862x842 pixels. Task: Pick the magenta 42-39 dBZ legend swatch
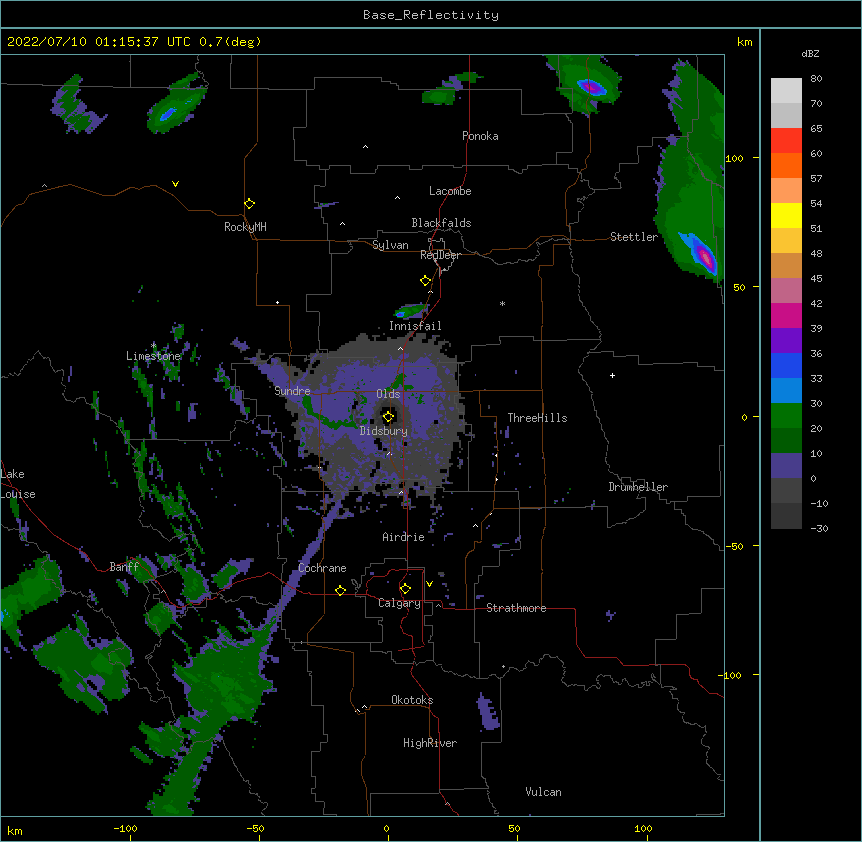point(786,315)
